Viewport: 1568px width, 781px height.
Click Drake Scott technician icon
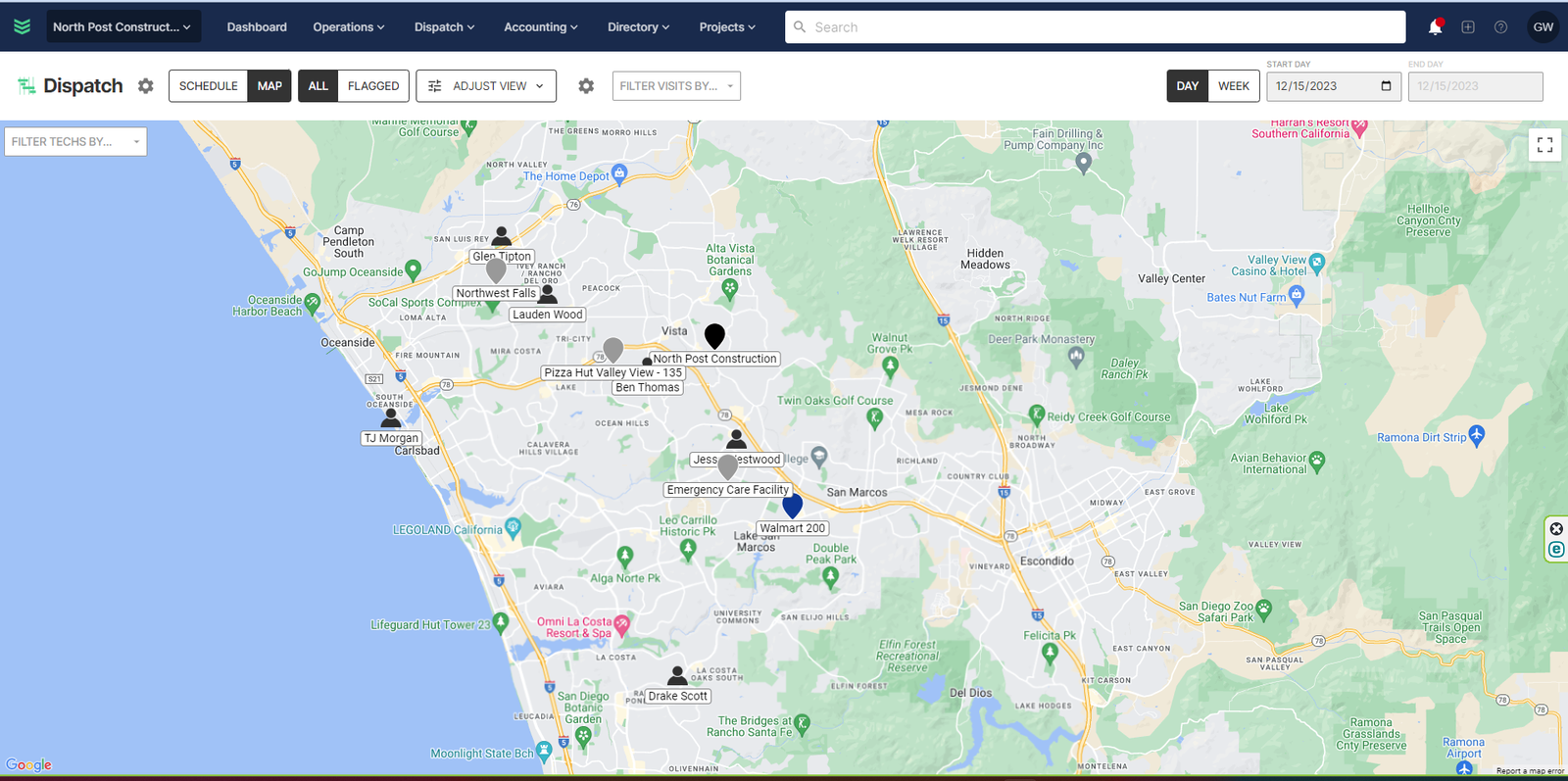click(677, 675)
